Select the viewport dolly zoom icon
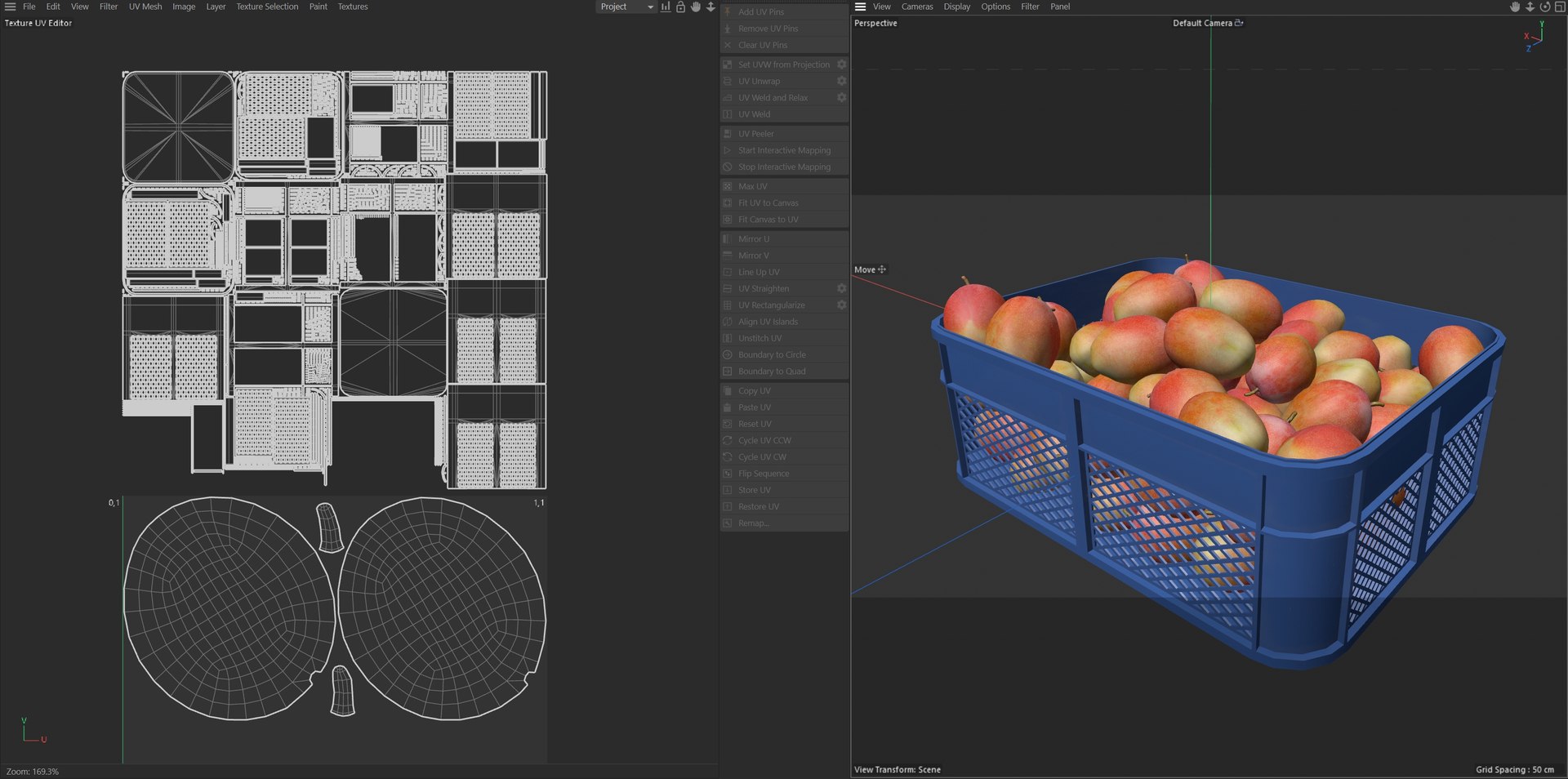The width and height of the screenshot is (1568, 779). click(1530, 7)
